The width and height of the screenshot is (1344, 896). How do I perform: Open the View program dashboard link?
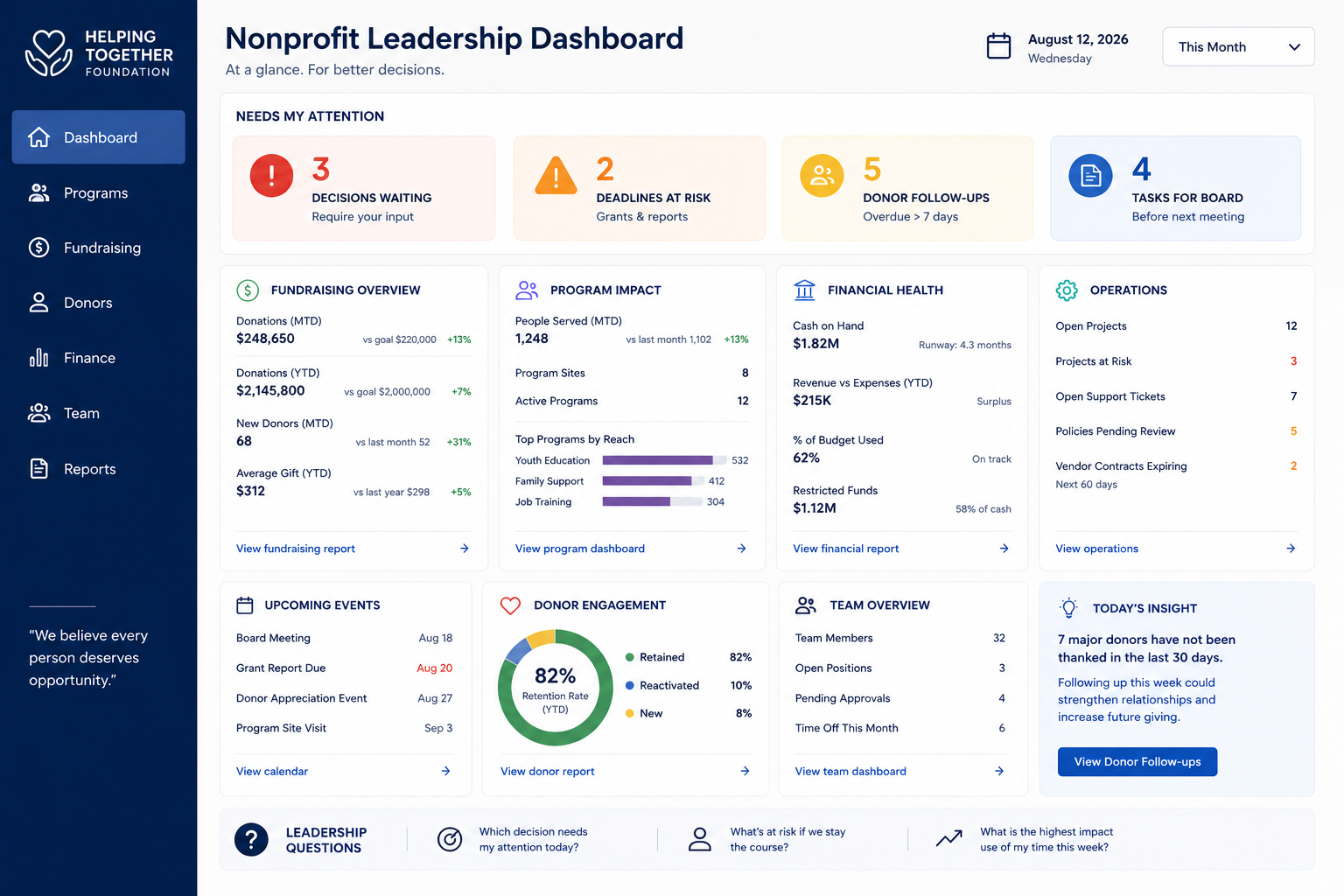tap(580, 549)
